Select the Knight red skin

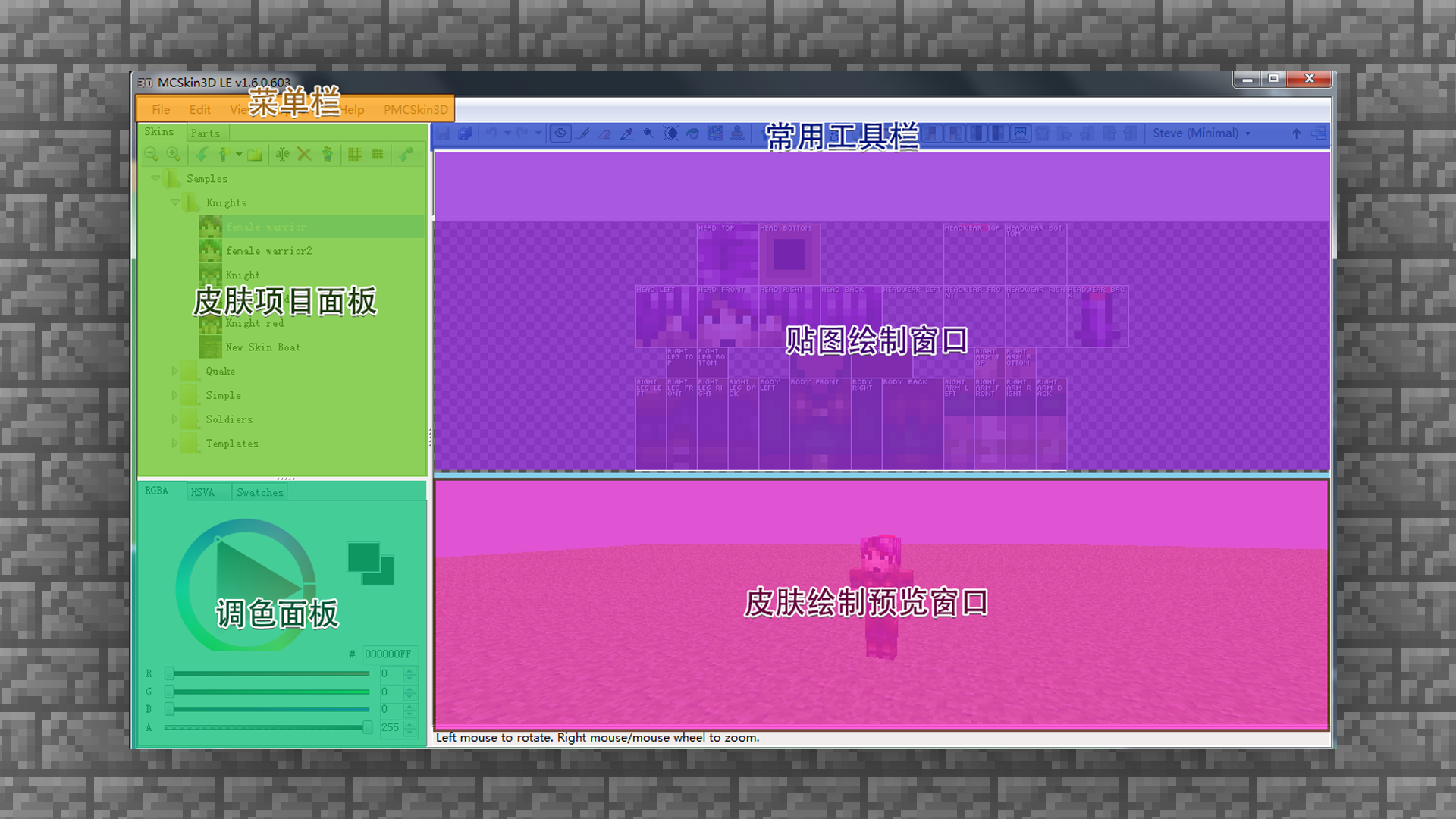(x=255, y=323)
